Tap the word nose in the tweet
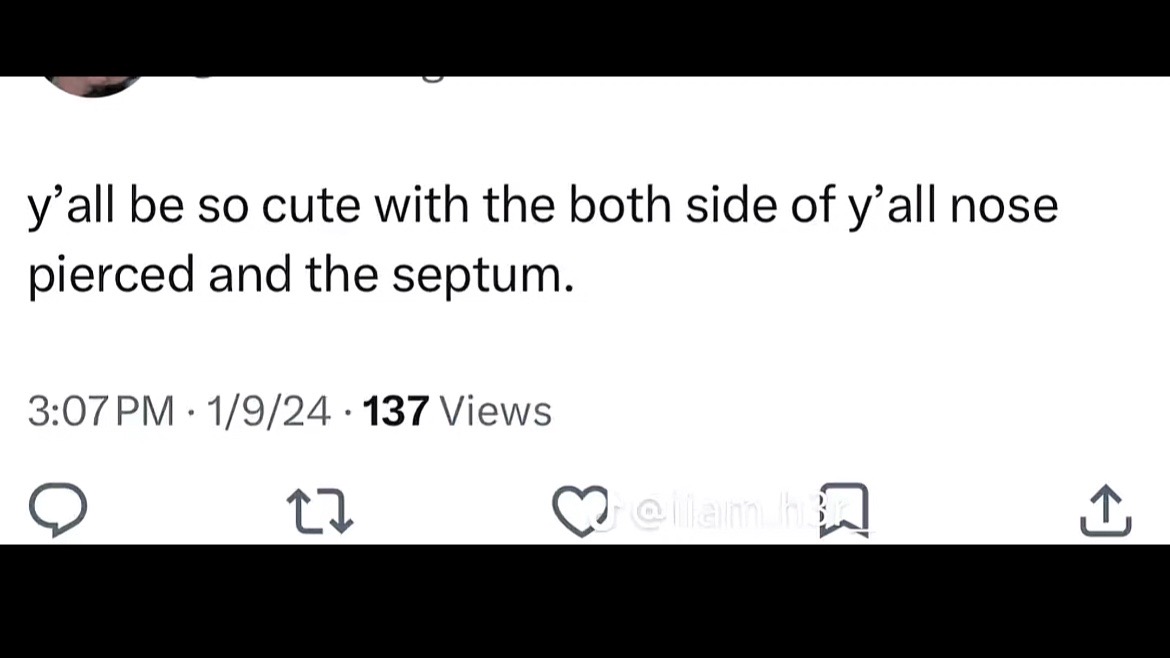The image size is (1170, 658). tap(1004, 207)
